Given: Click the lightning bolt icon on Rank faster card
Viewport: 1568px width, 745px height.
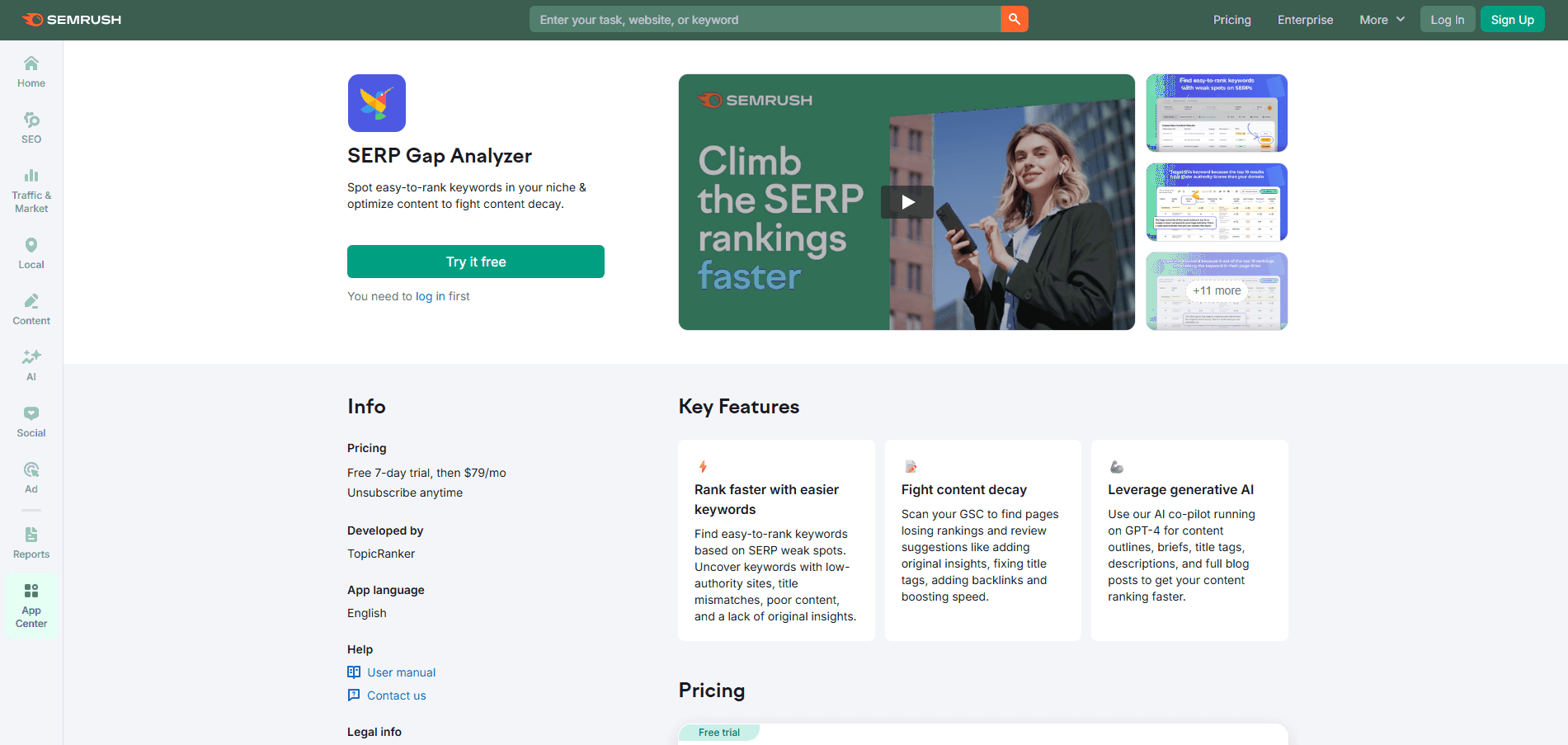Looking at the screenshot, I should [x=703, y=467].
